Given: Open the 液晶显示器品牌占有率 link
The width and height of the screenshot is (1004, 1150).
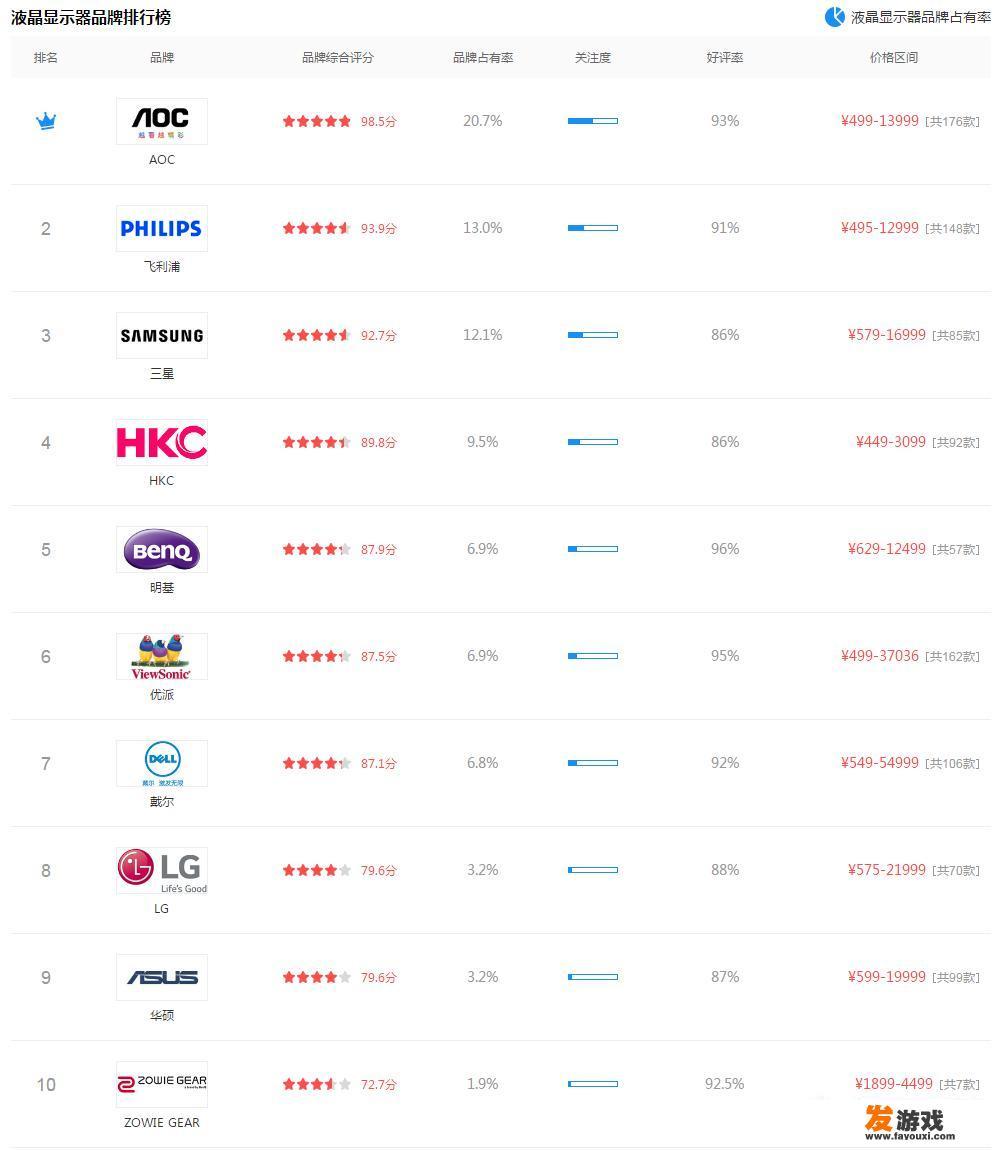Looking at the screenshot, I should [920, 17].
